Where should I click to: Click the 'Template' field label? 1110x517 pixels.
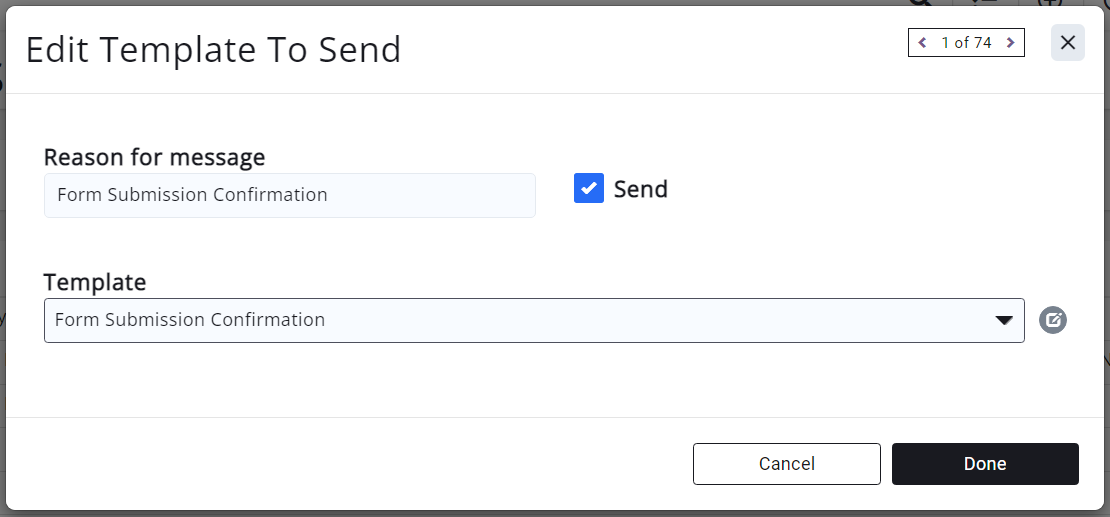(95, 282)
